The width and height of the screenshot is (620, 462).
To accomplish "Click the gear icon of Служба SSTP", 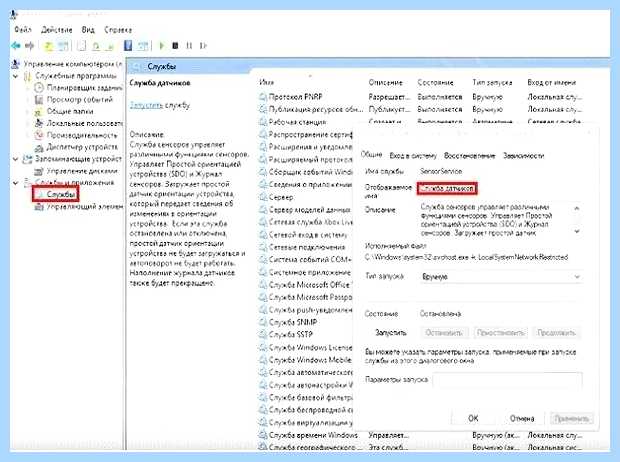I will 263,335.
